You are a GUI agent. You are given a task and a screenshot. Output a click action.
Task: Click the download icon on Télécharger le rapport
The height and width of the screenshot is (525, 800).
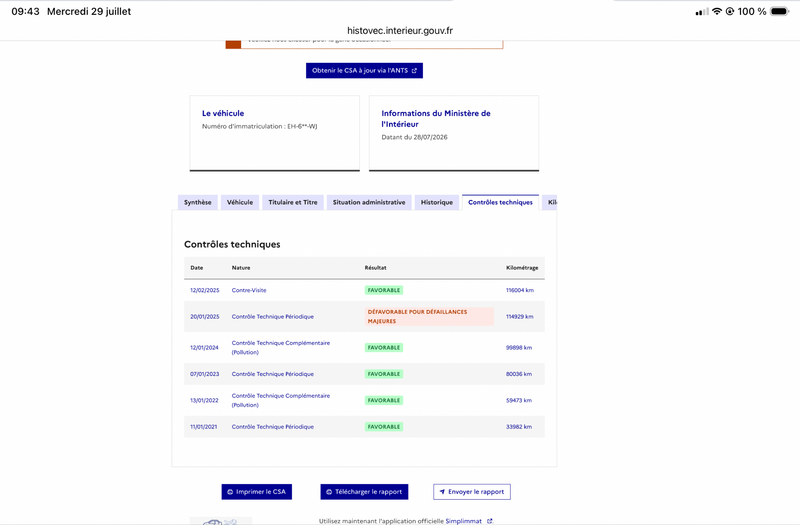pos(329,492)
